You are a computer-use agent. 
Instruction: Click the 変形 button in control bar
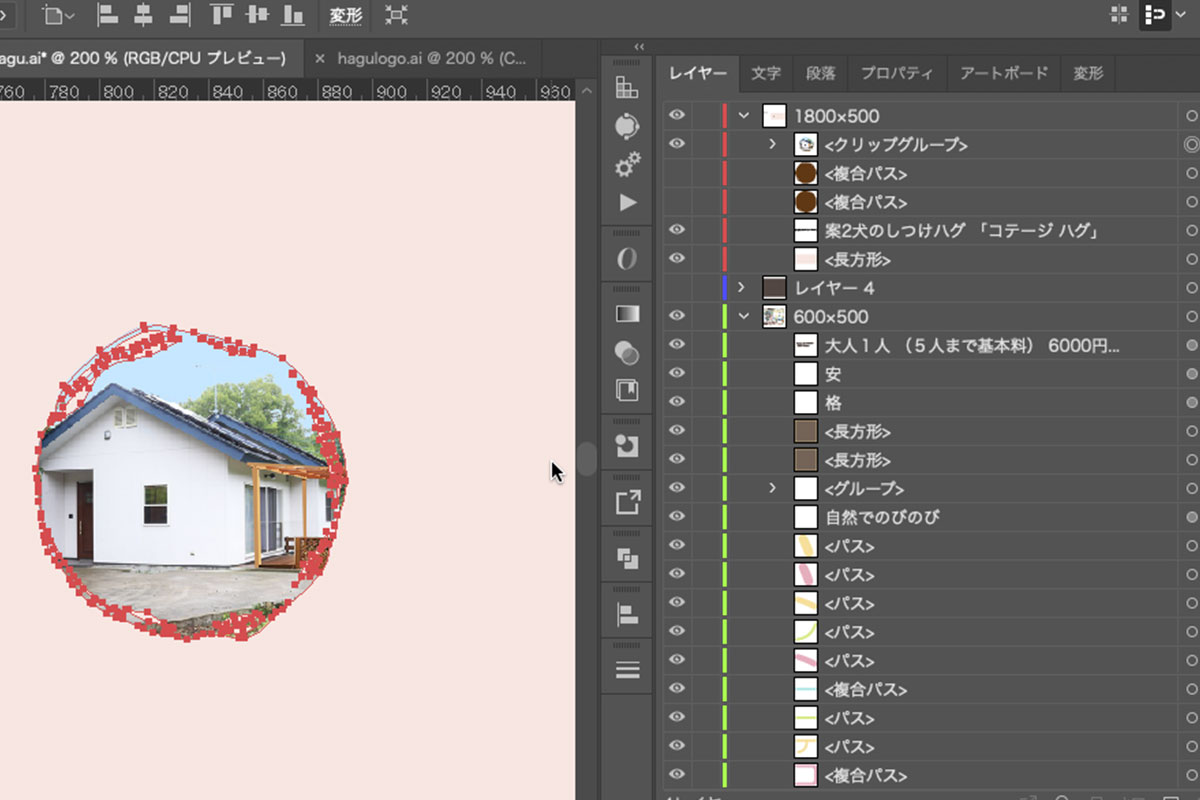345,16
